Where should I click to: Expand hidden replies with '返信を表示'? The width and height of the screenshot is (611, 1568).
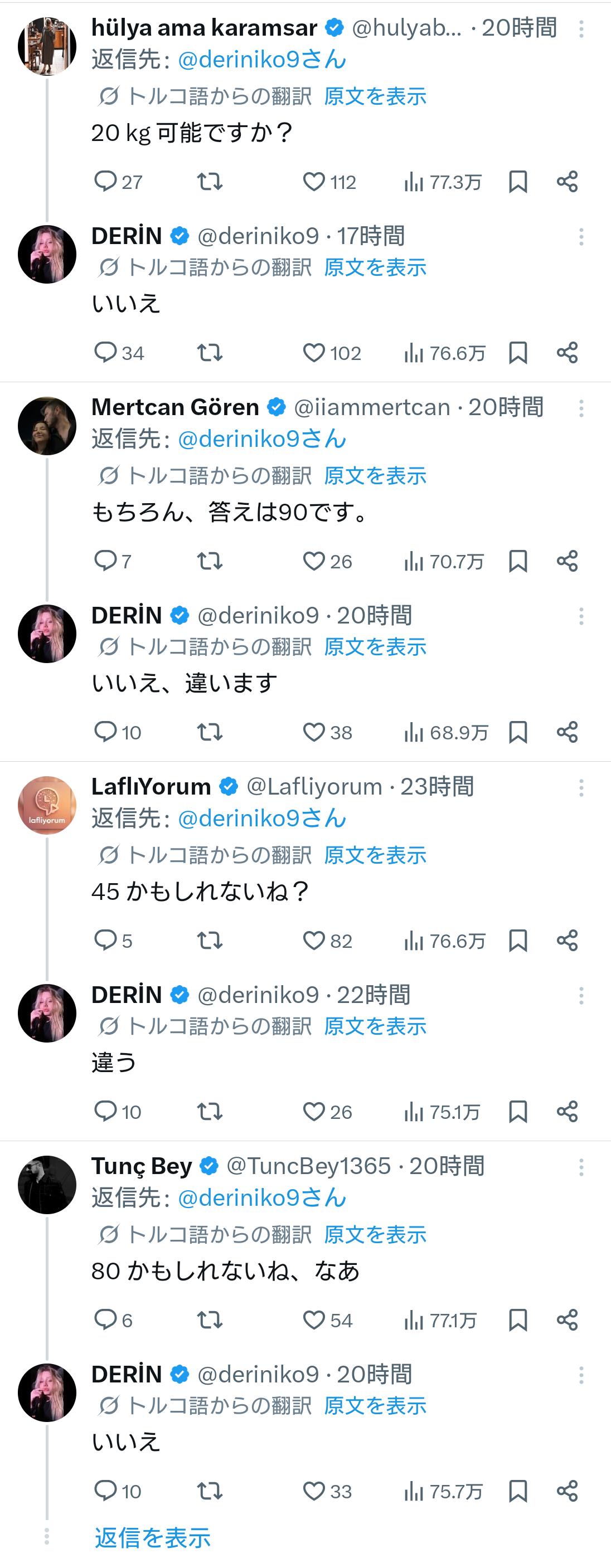tap(152, 1537)
